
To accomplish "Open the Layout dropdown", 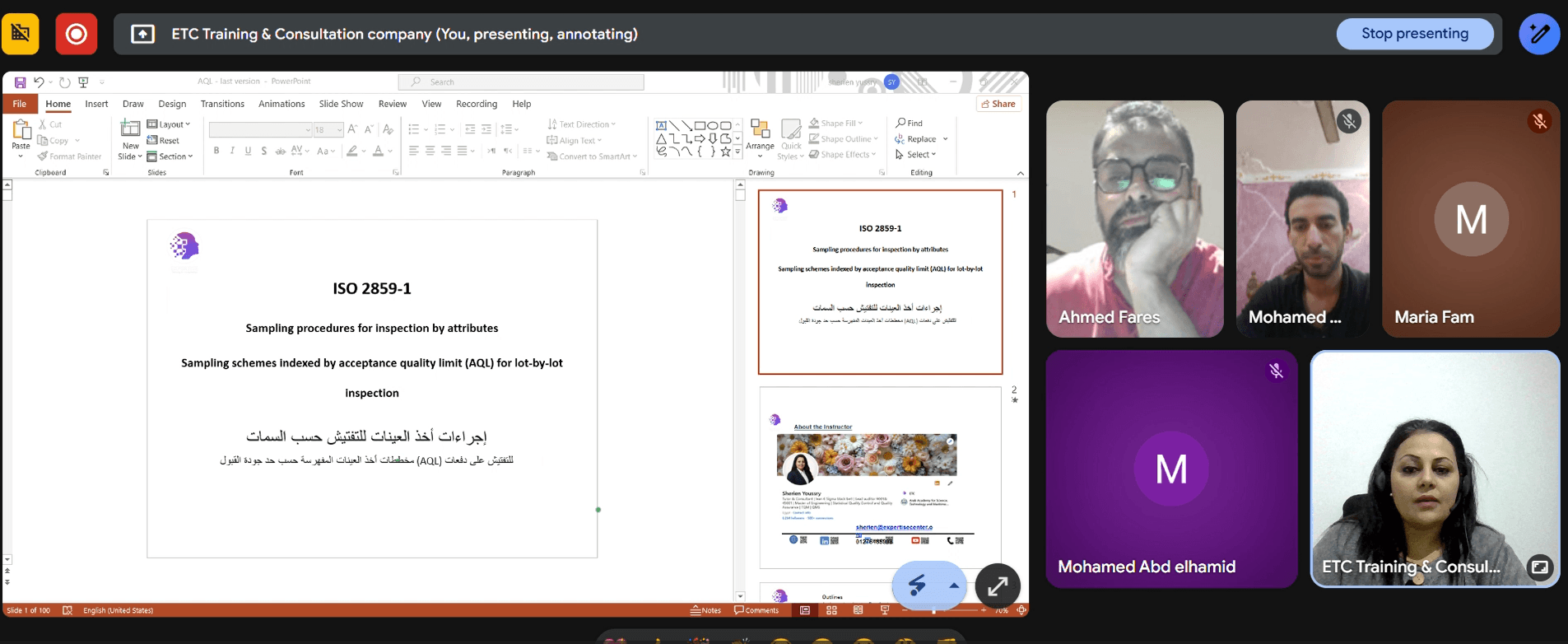I will click(x=170, y=124).
